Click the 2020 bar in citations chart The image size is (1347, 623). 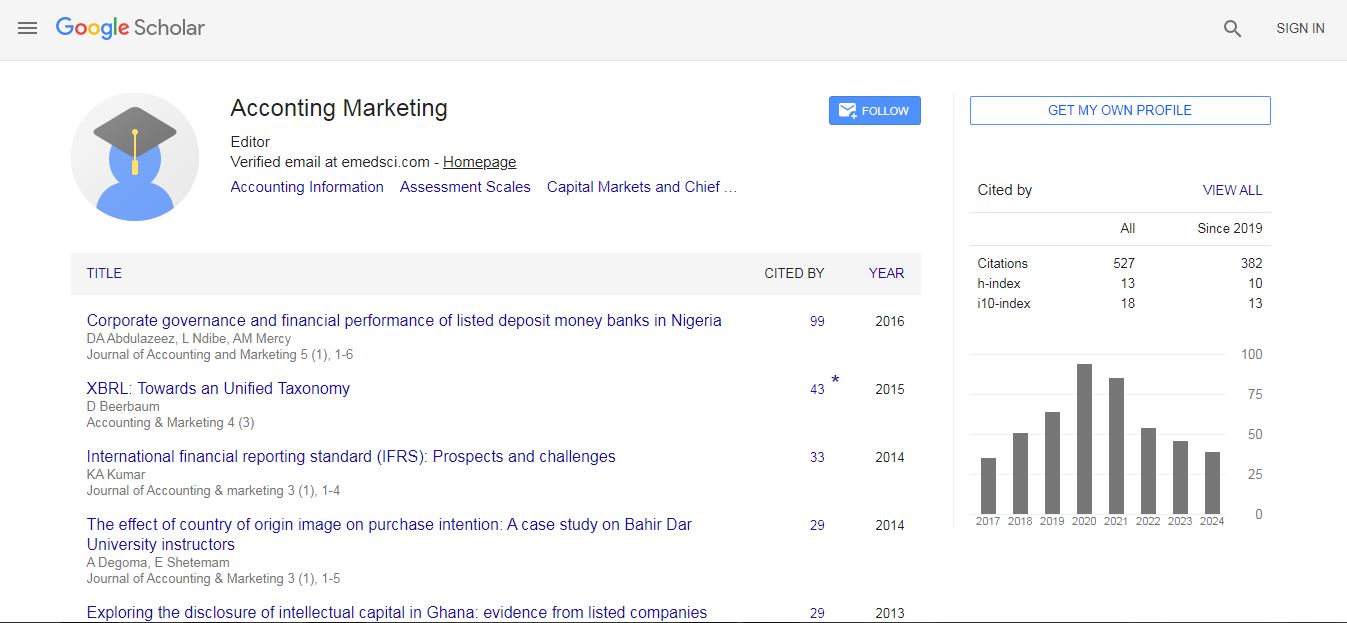tap(1084, 439)
